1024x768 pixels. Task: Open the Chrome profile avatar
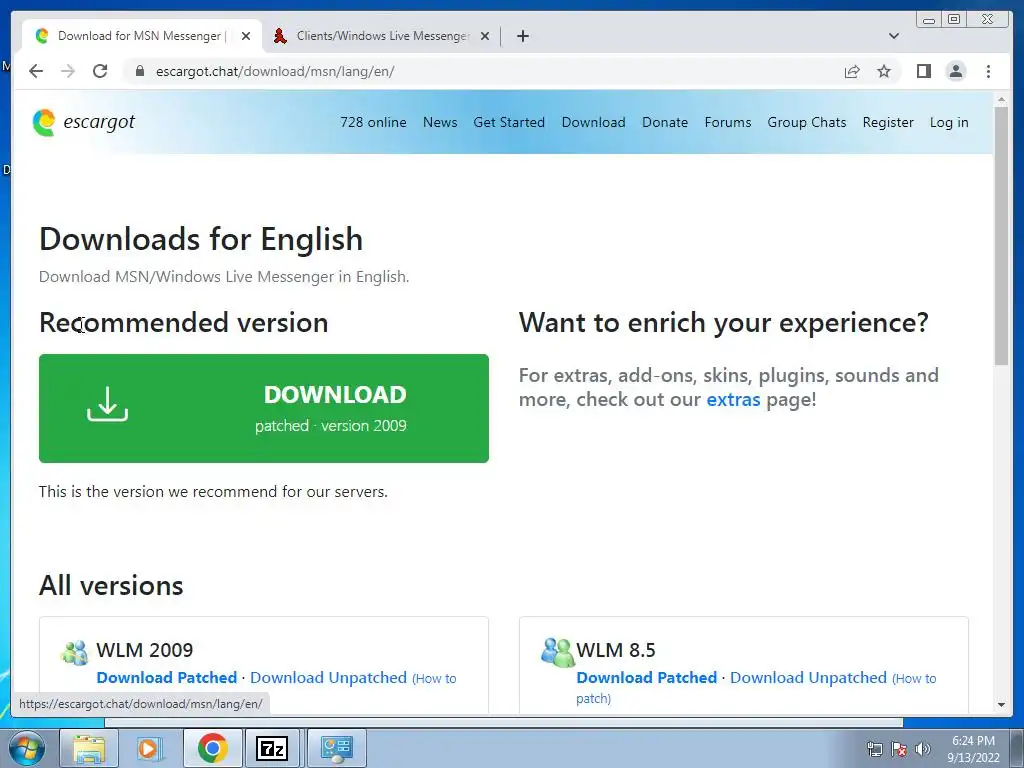955,71
